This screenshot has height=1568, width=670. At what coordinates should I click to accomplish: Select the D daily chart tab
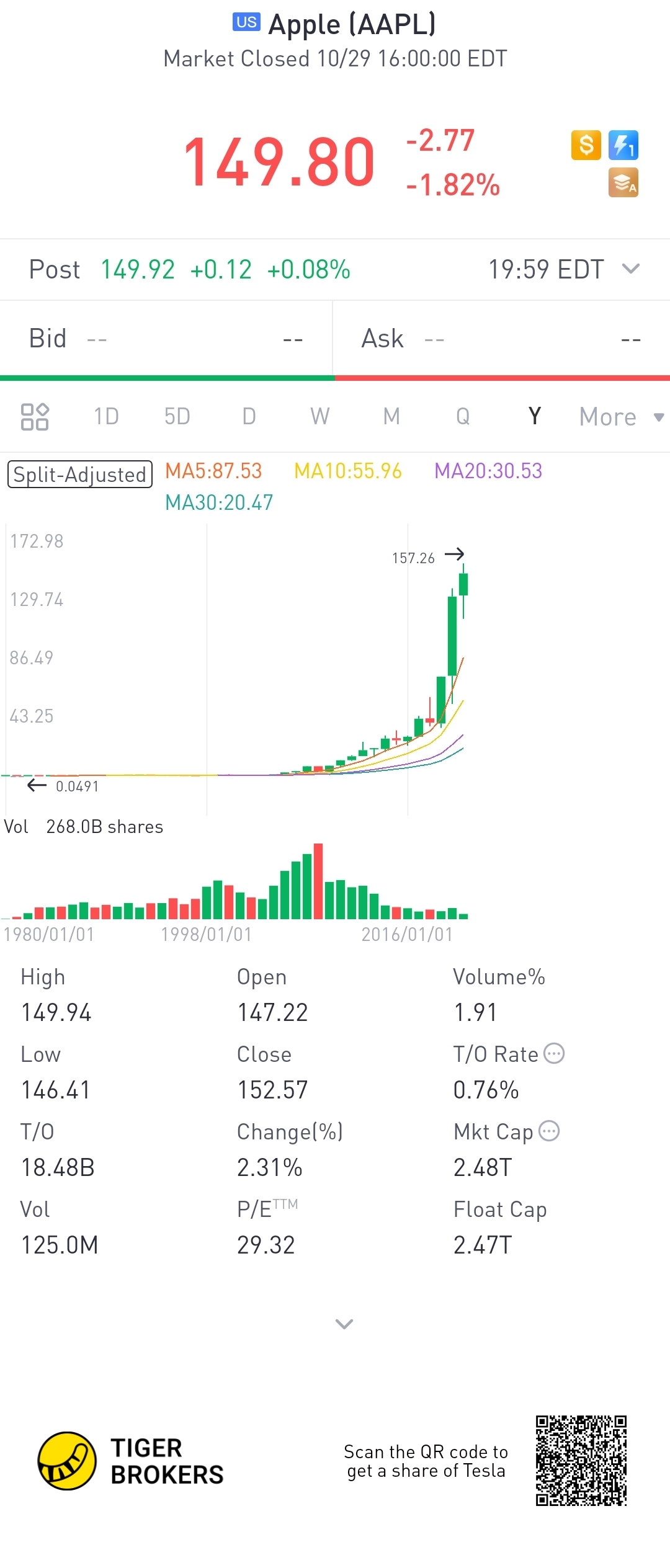249,416
